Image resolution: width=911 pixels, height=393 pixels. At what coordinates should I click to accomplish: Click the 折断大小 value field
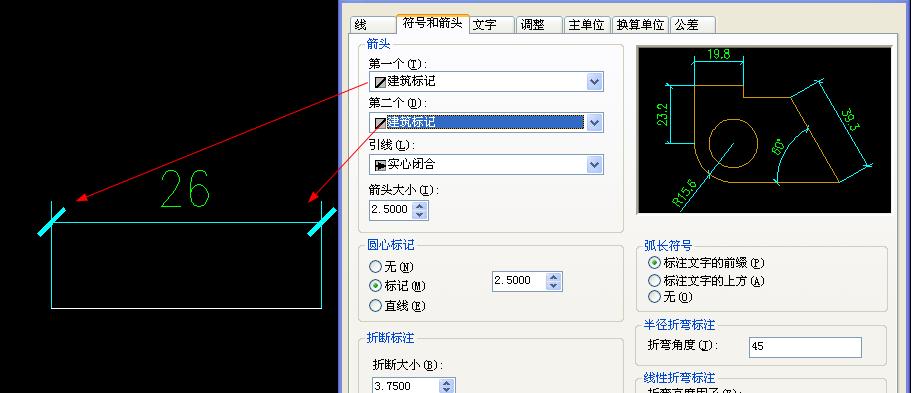[x=405, y=385]
